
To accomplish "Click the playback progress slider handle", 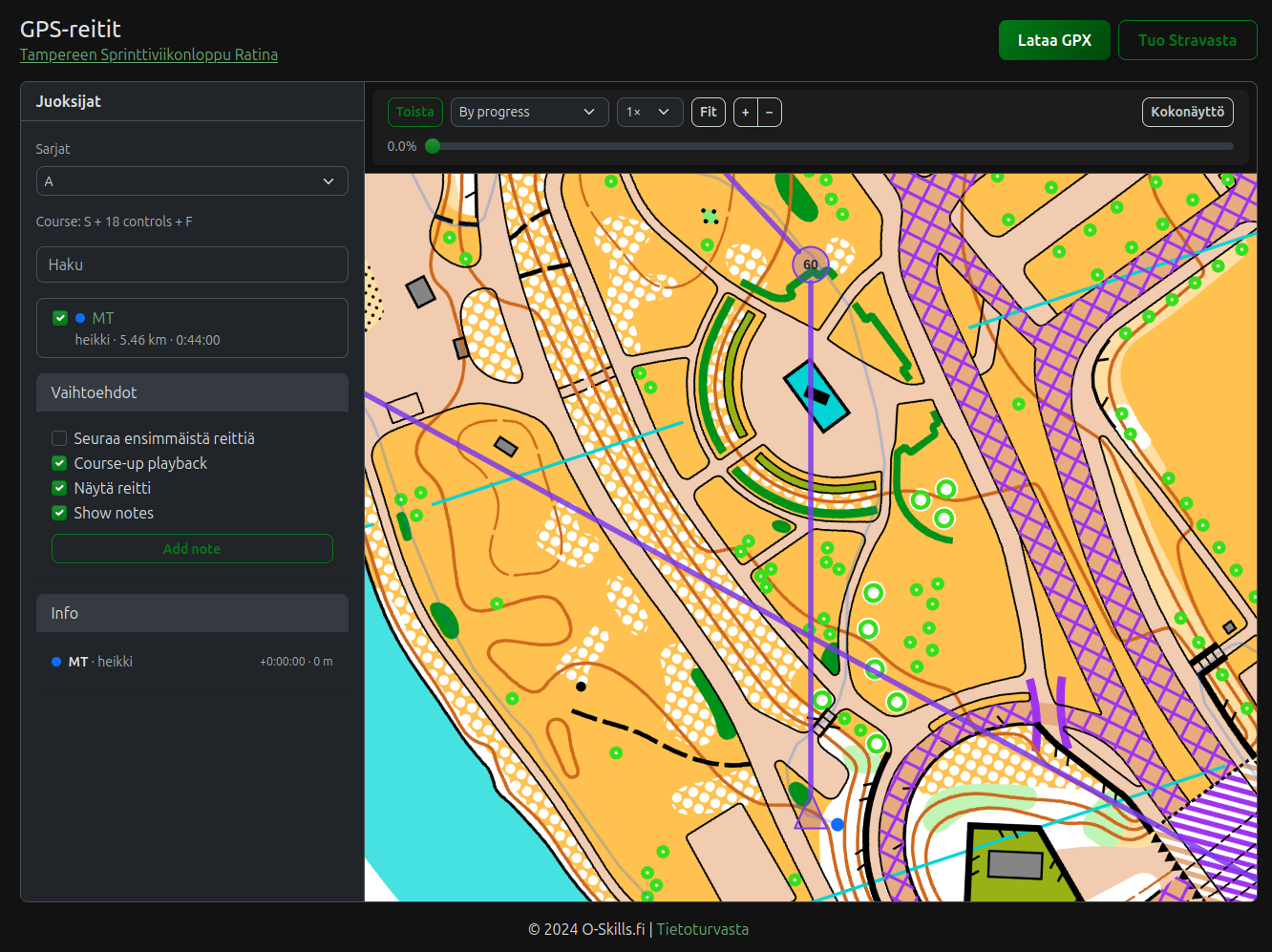I will pos(434,146).
